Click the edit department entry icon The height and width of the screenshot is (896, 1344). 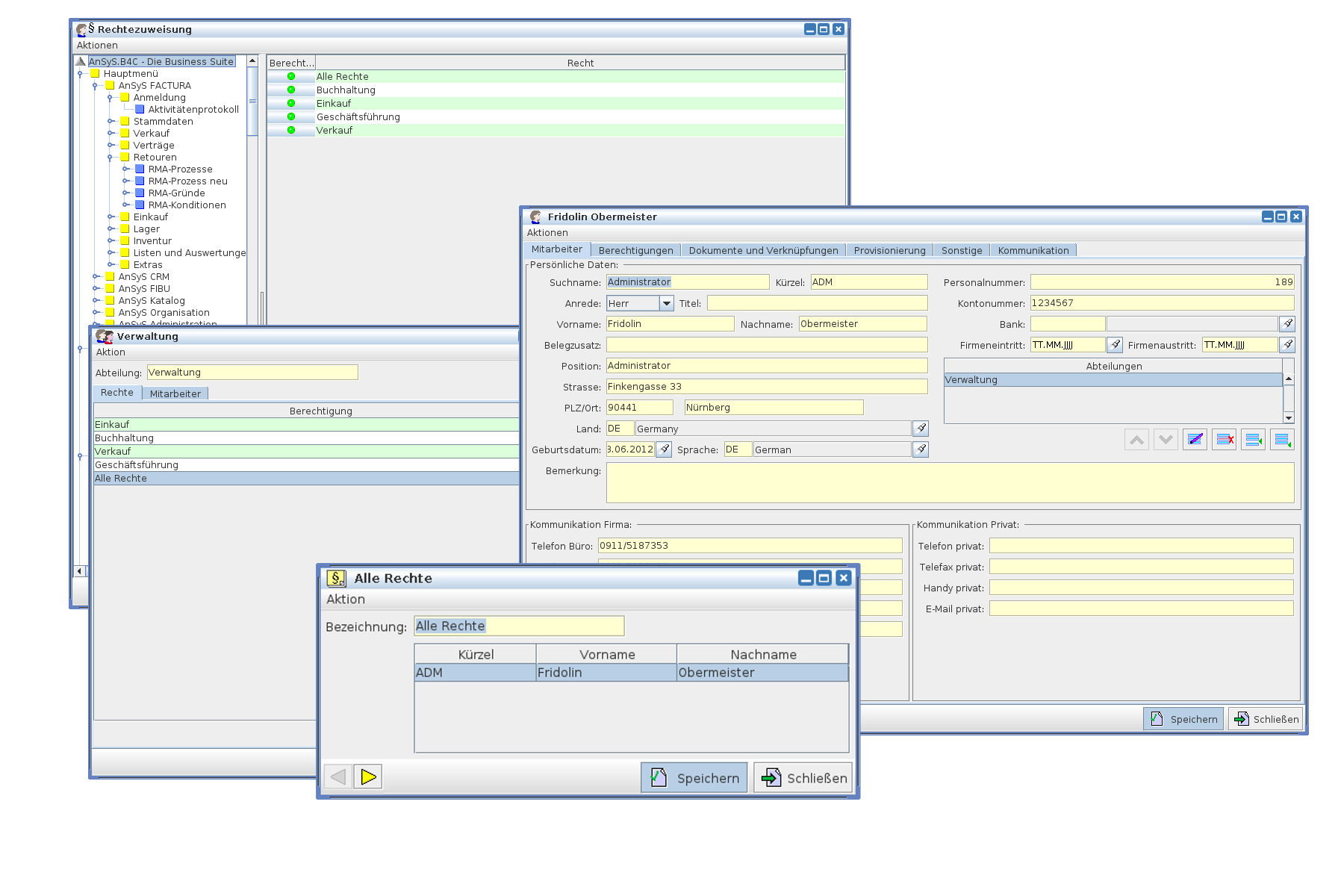pos(1195,440)
